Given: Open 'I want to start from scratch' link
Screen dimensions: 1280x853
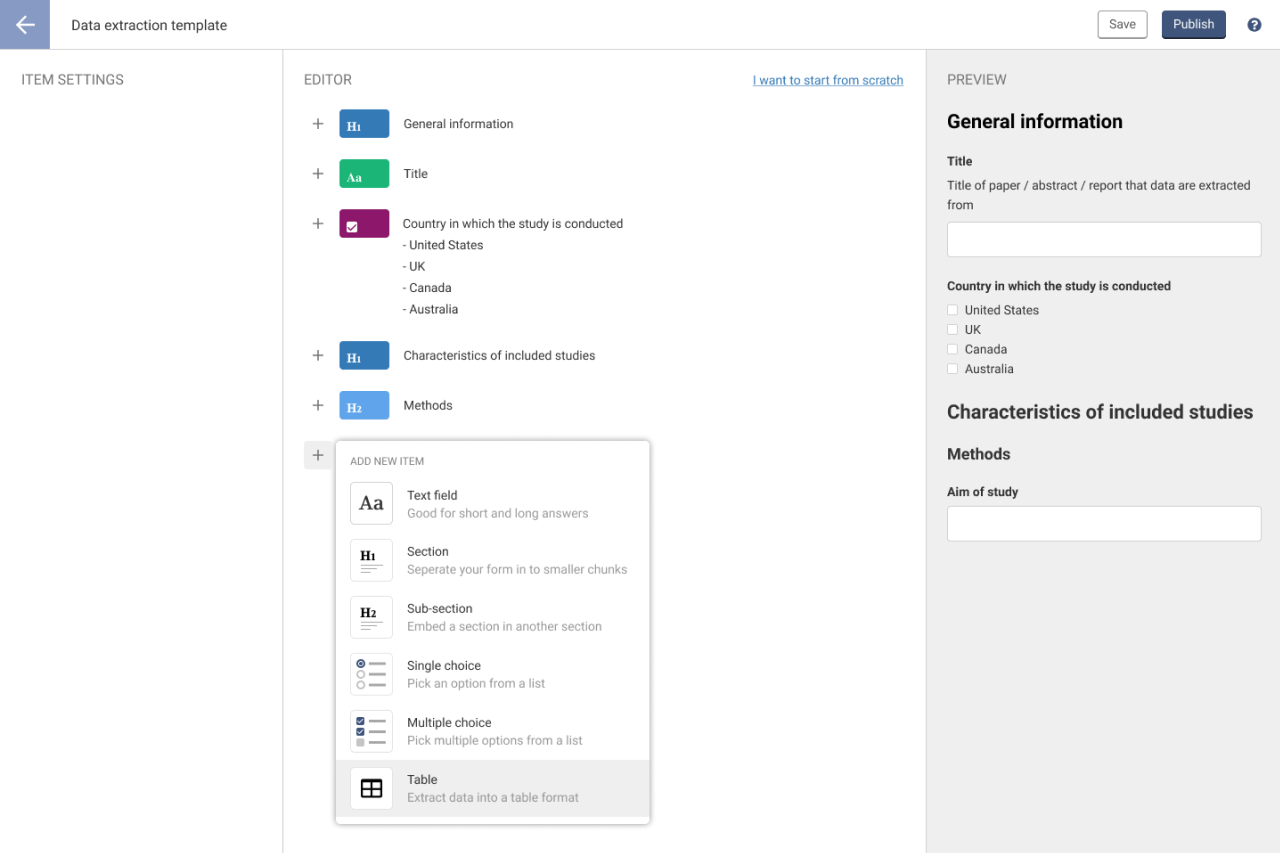Looking at the screenshot, I should (828, 80).
